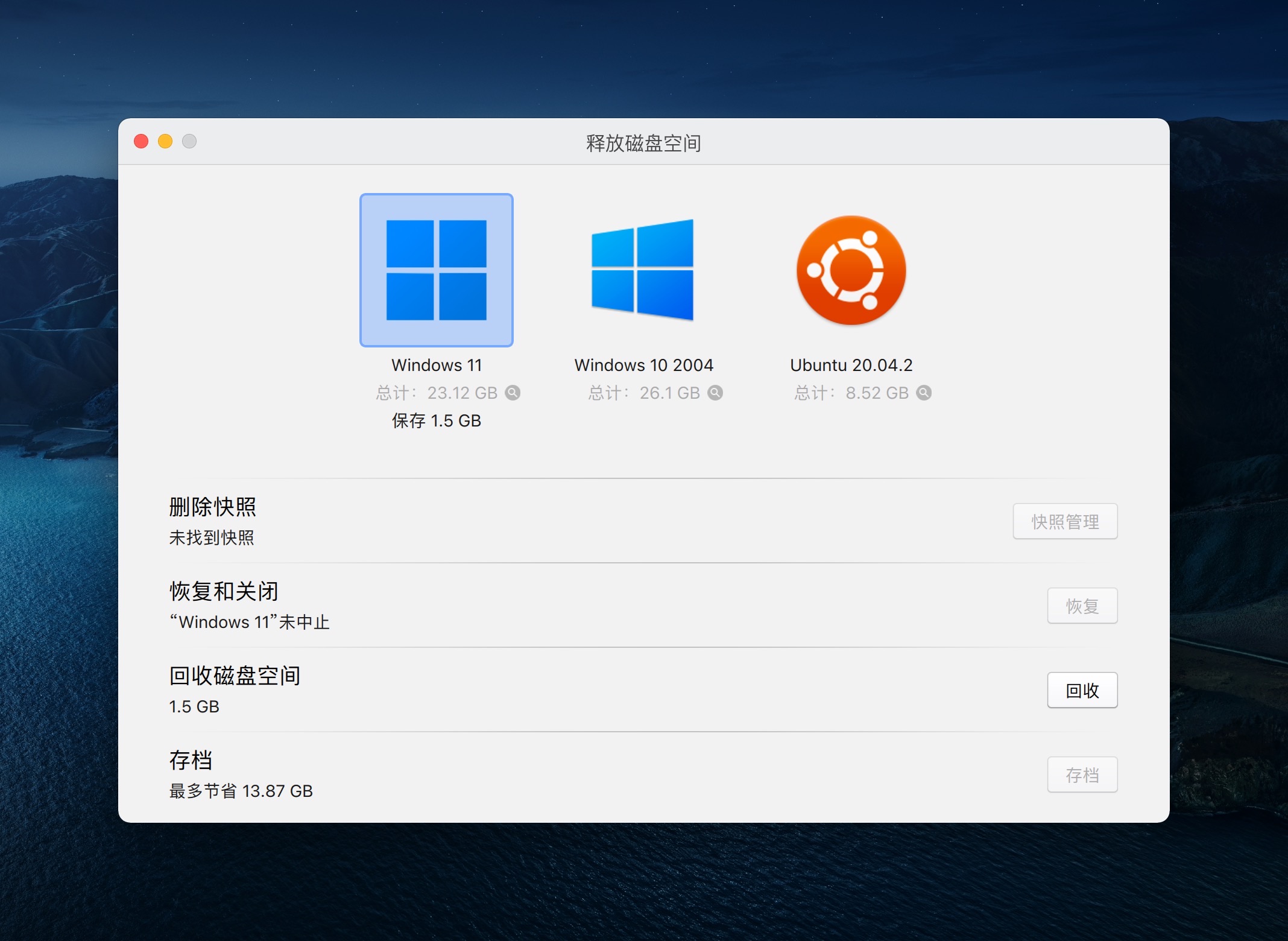The width and height of the screenshot is (1288, 941).
Task: Click the "1.5 GB" value under 回收磁盘空间
Action: 194,706
